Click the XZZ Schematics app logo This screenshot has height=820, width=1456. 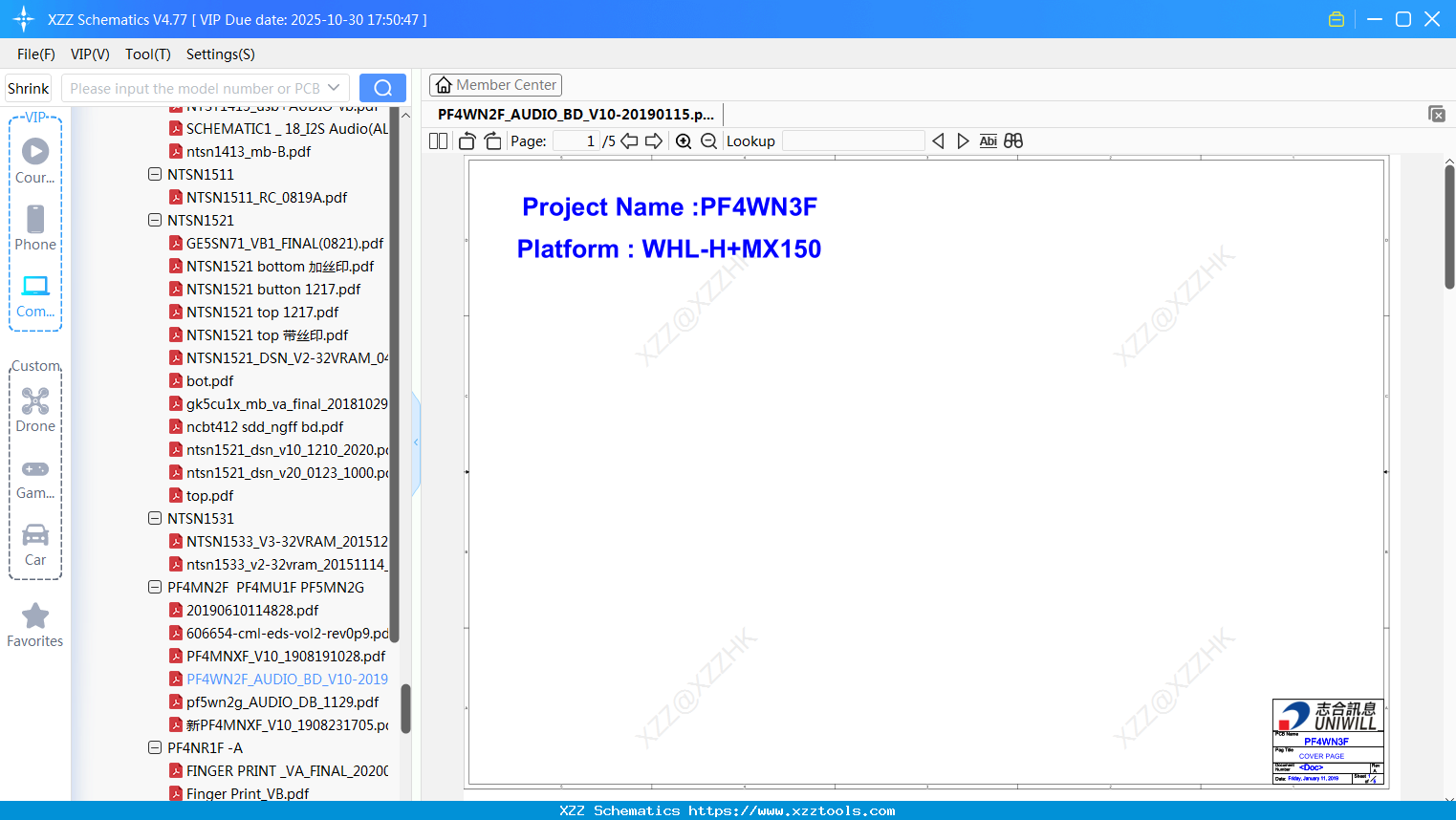click(x=24, y=19)
